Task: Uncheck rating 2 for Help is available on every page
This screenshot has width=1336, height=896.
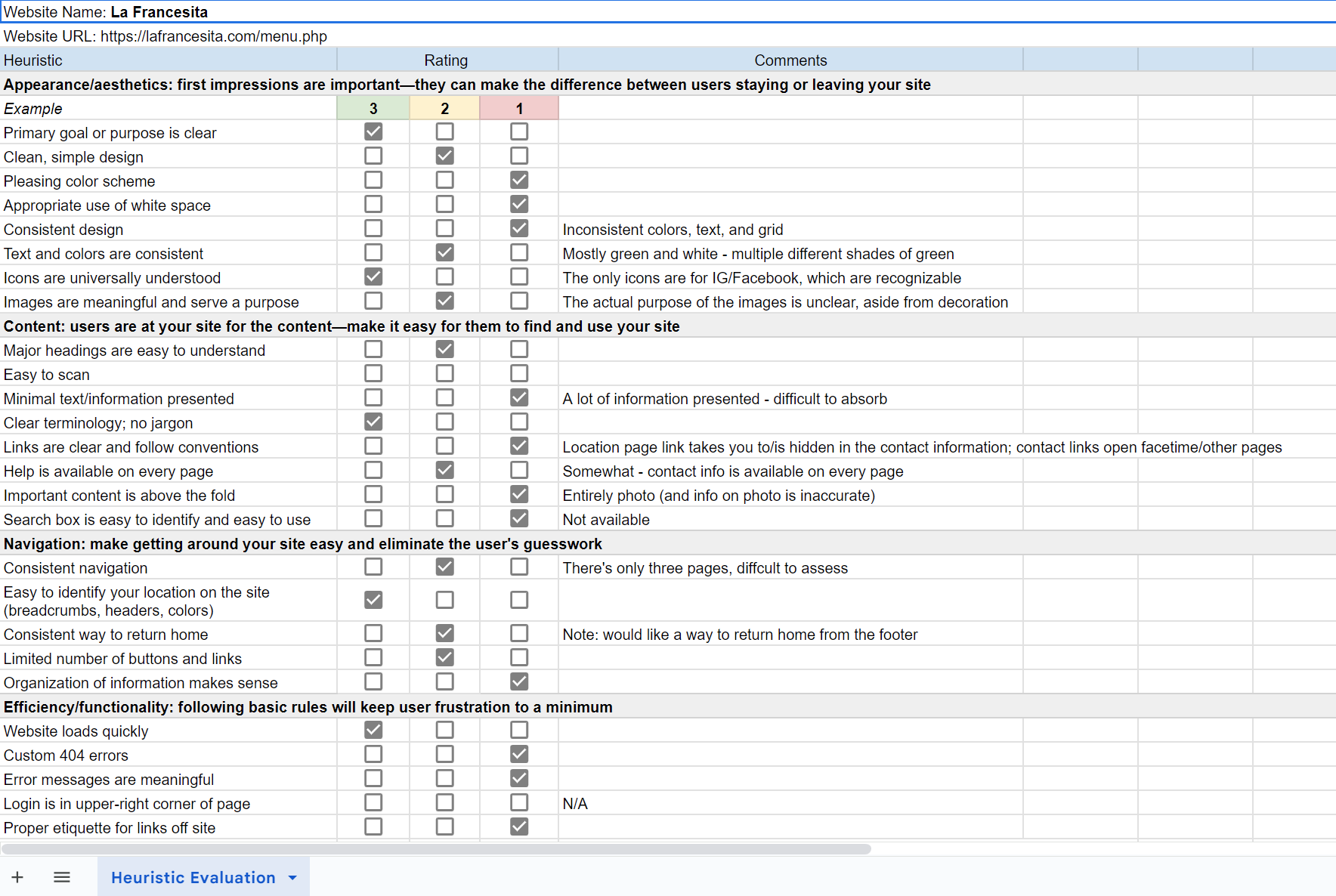Action: point(445,470)
